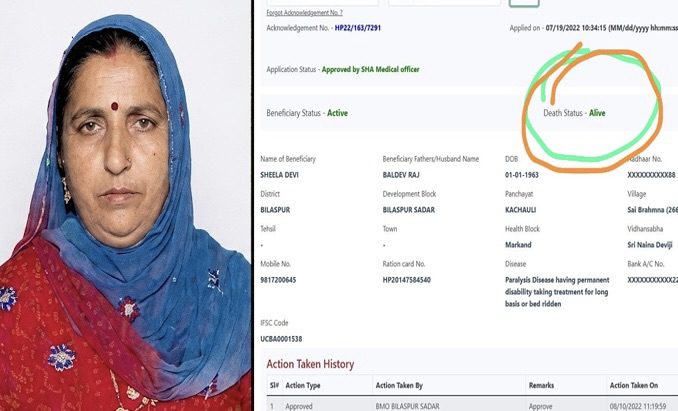The image size is (678, 411).
Task: Click husband name BALDEV RAJ
Action: pos(401,175)
